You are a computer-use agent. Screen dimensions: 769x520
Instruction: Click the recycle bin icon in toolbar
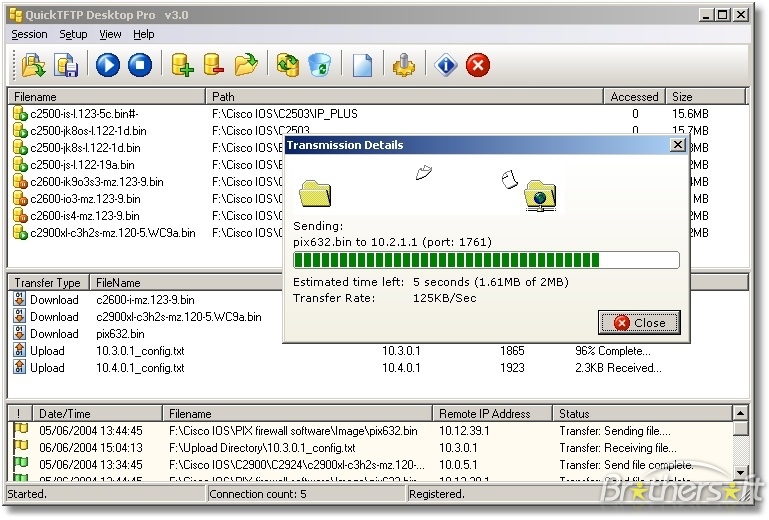[x=319, y=65]
